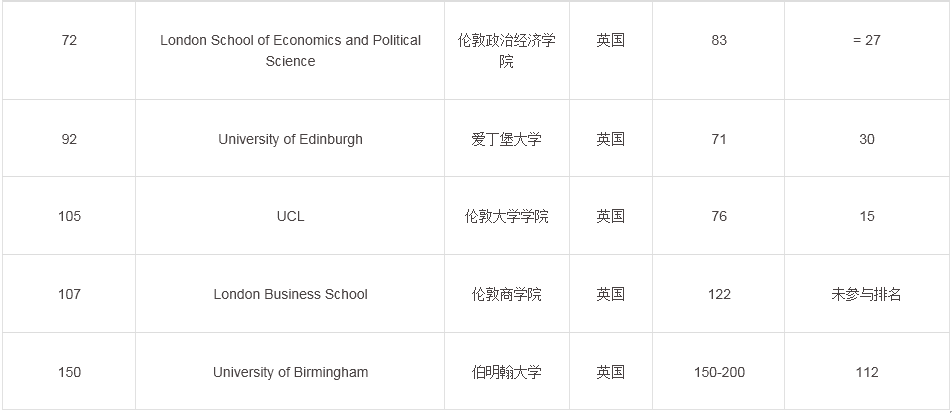Select the 伦敦大学学院 cell
Image resolution: width=952 pixels, height=413 pixels.
coord(506,217)
